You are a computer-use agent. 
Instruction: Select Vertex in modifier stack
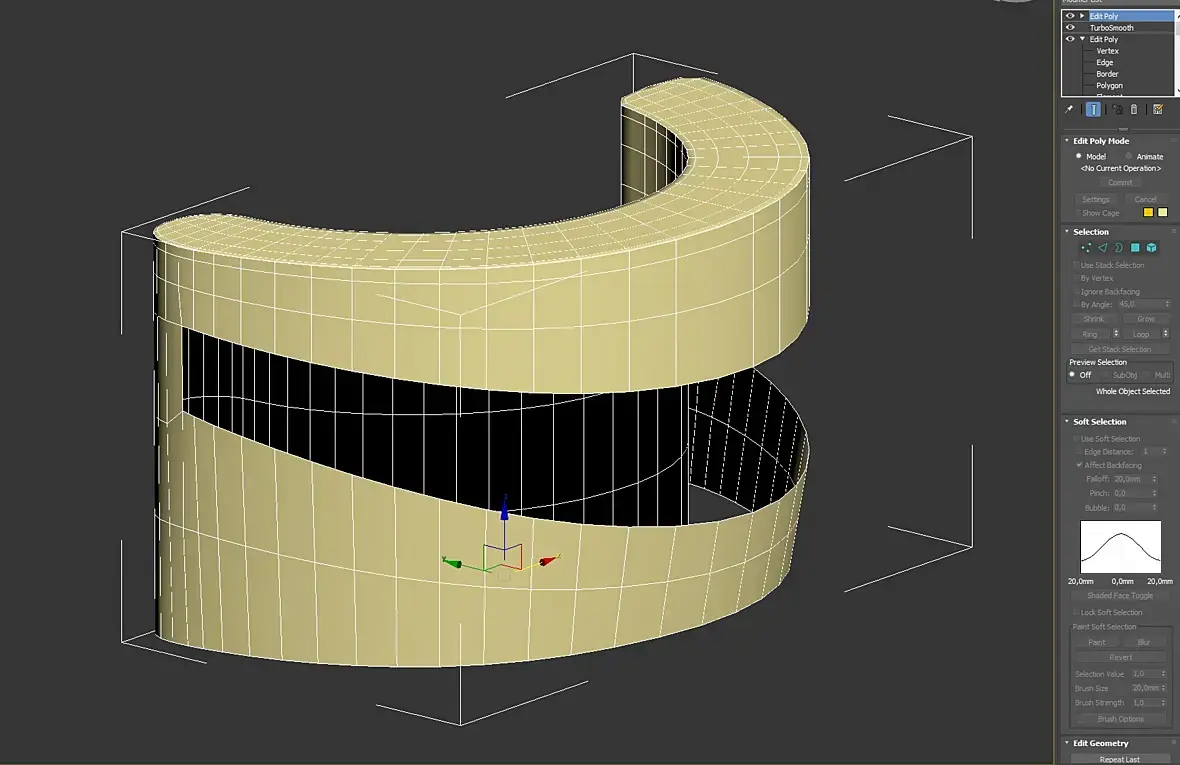point(1107,51)
